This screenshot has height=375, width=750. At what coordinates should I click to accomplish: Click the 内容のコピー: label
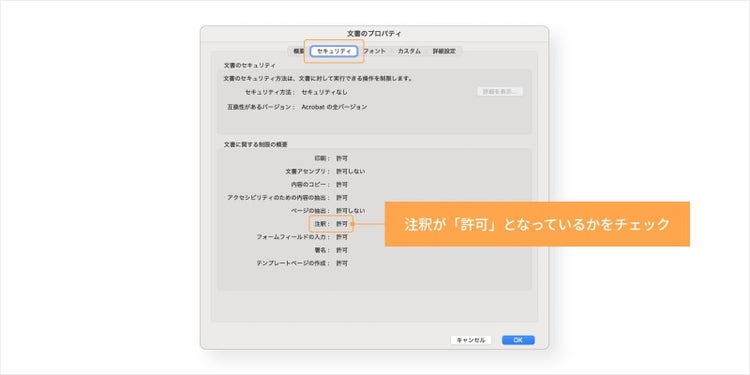pos(311,185)
